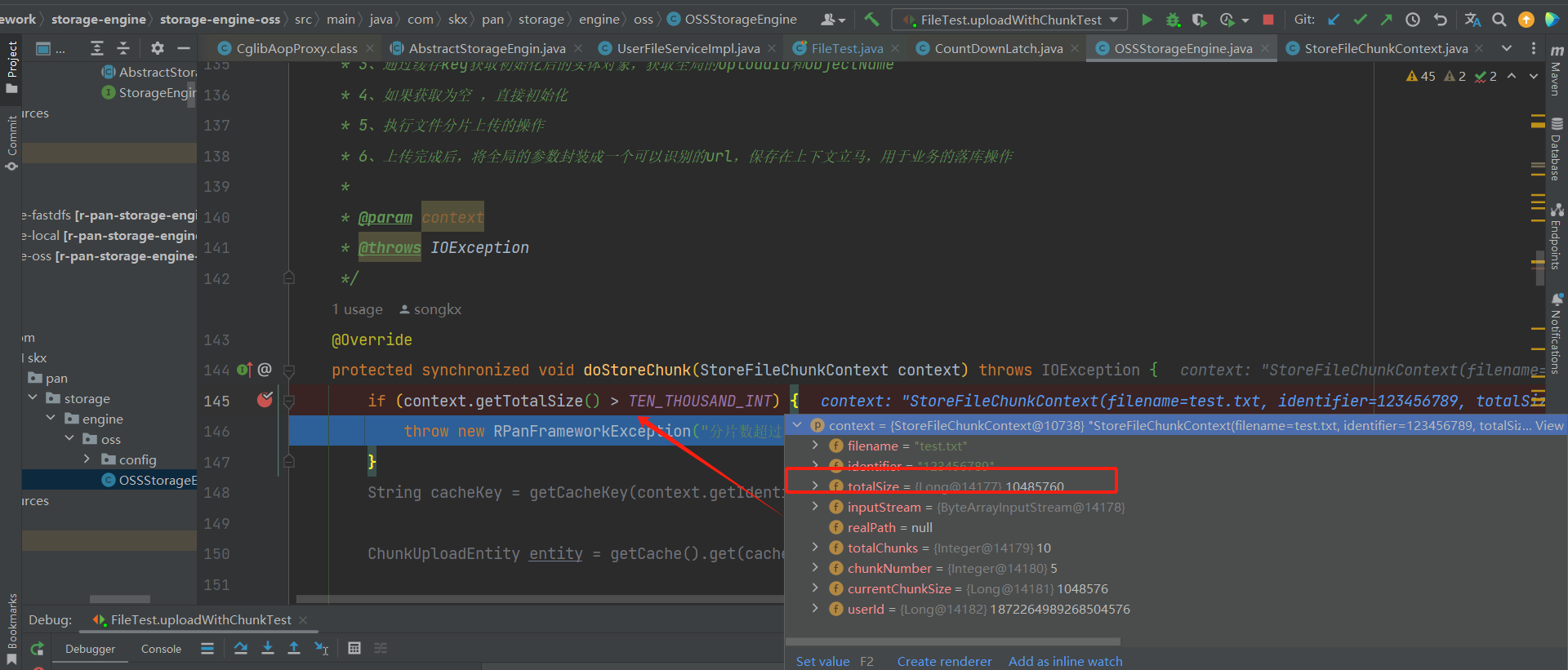The width and height of the screenshot is (1568, 670).
Task: Go to next highlighted error arrow
Action: (1533, 76)
